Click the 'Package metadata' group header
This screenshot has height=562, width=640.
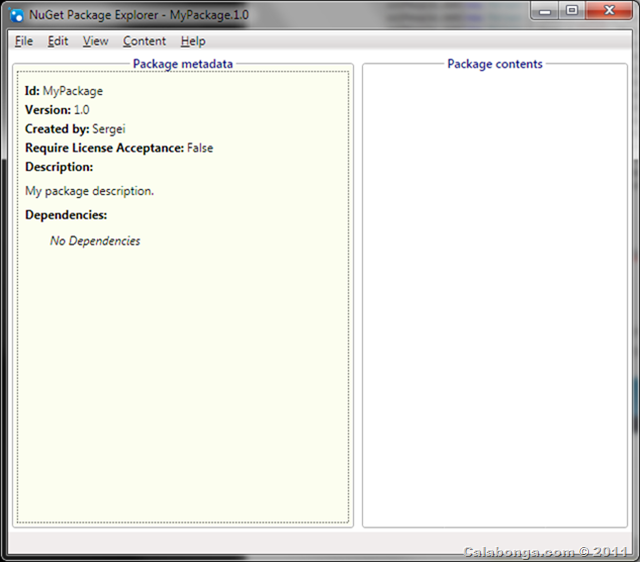pyautogui.click(x=183, y=64)
